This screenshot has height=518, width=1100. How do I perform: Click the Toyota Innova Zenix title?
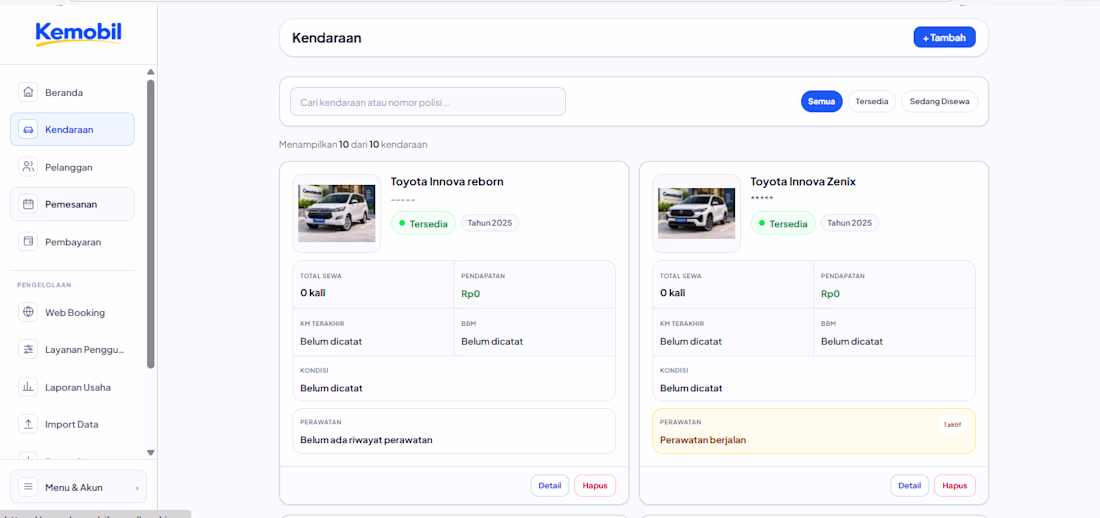(803, 182)
